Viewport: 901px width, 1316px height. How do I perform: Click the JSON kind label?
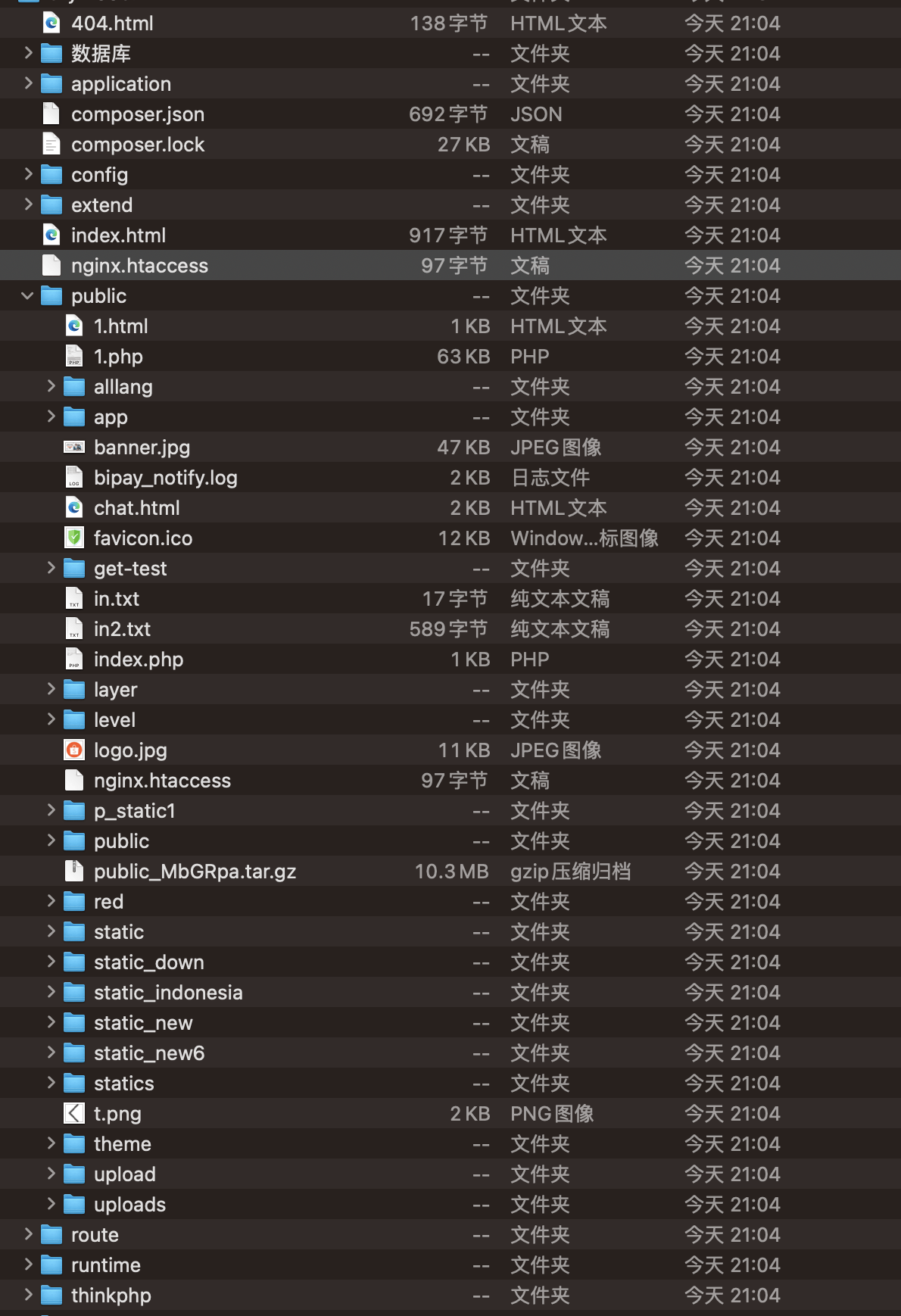coord(536,114)
